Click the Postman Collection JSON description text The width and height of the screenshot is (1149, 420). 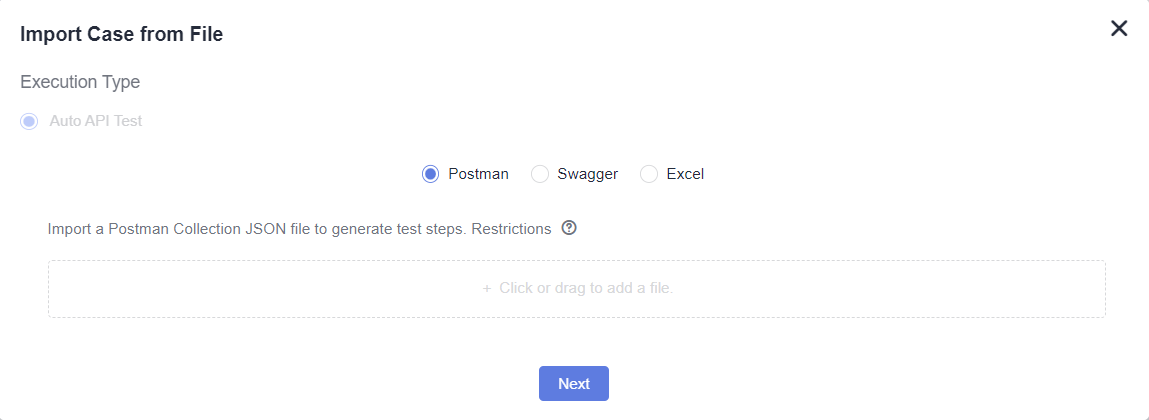259,229
